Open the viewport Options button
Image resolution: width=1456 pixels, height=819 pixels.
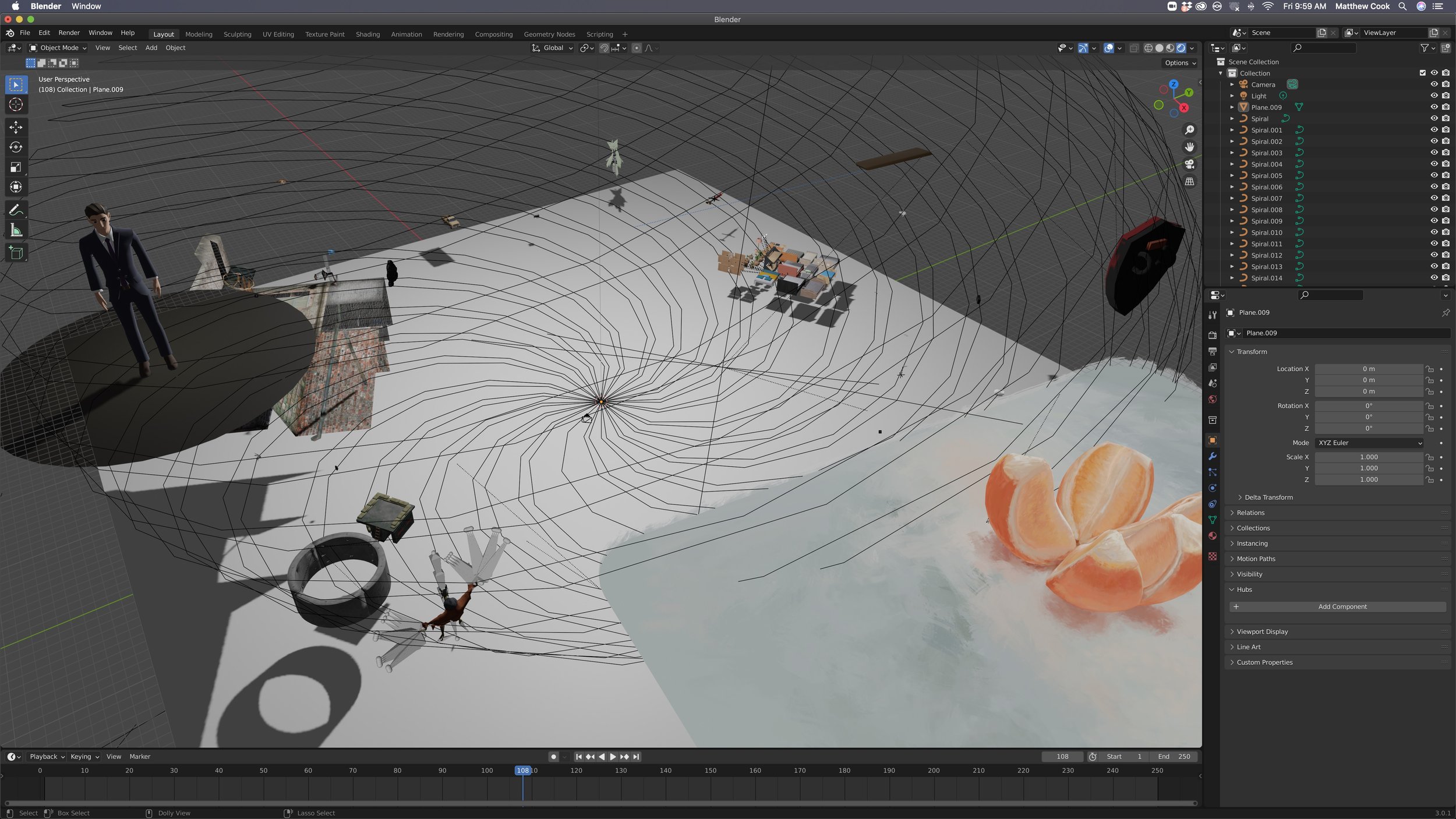[x=1180, y=63]
